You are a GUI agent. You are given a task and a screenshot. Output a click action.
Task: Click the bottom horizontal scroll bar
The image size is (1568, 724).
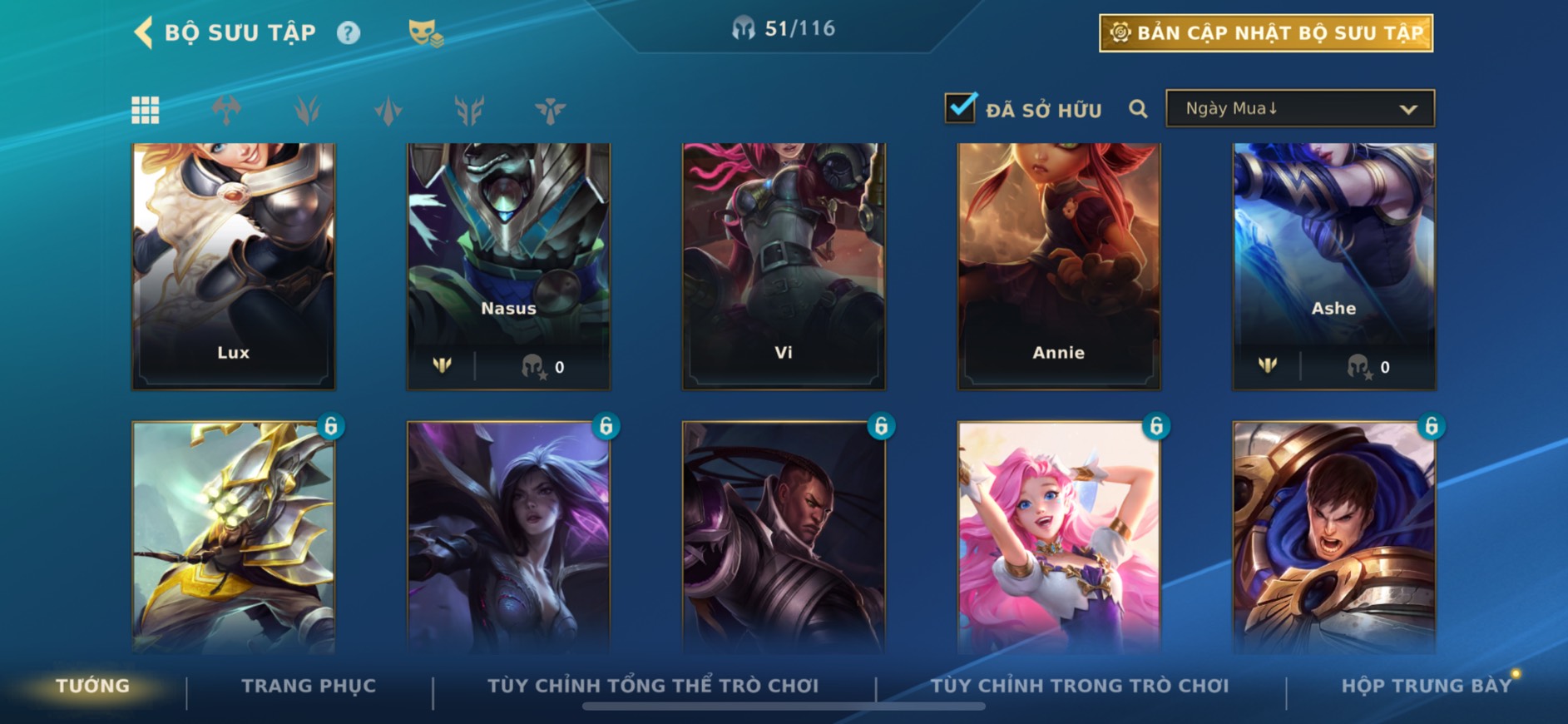(784, 707)
